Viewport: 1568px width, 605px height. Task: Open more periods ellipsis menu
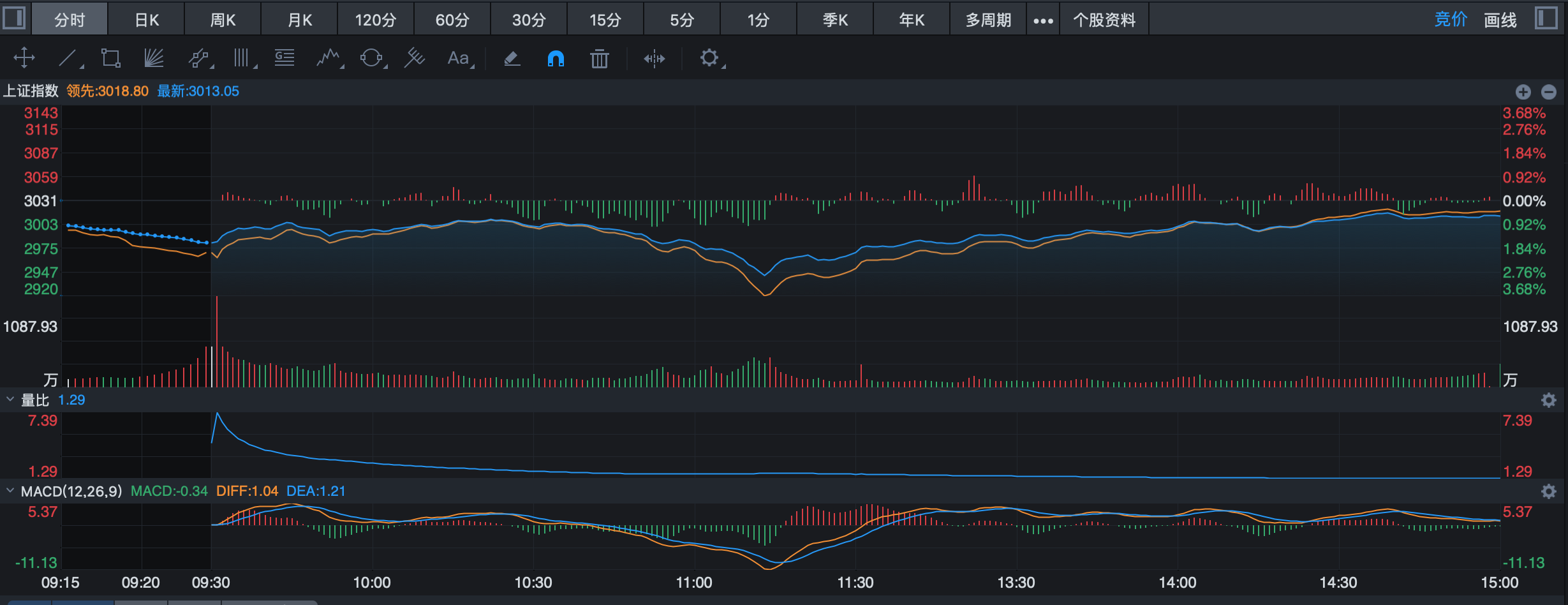click(1043, 20)
